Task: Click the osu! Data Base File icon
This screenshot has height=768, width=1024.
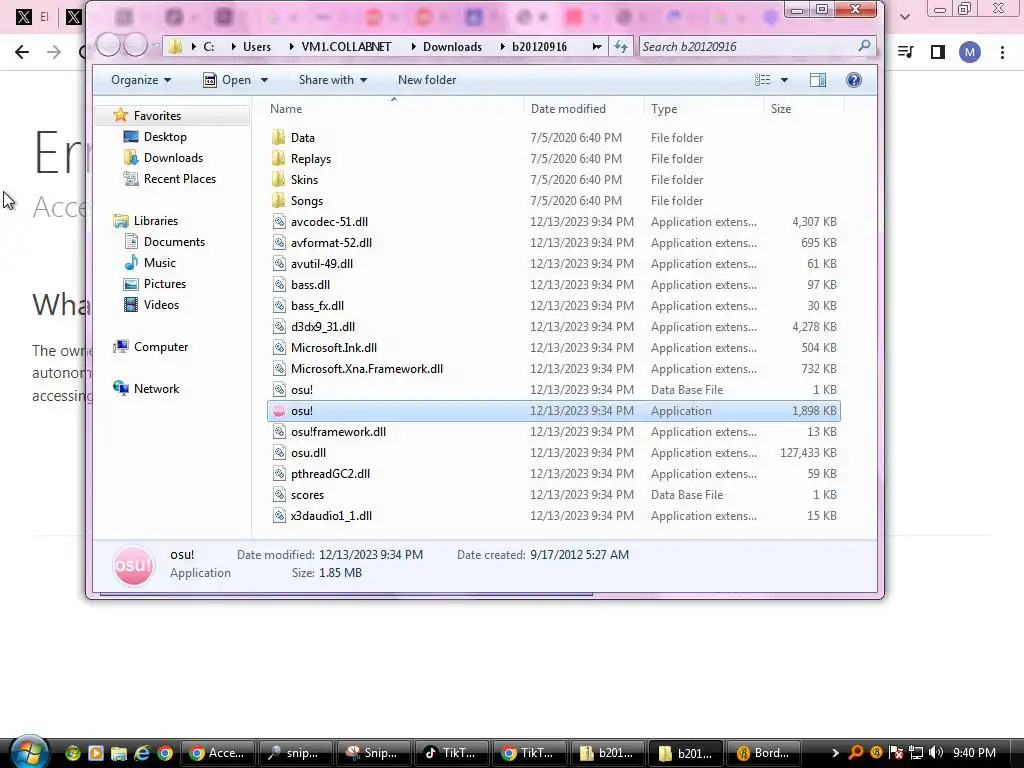Action: point(279,390)
